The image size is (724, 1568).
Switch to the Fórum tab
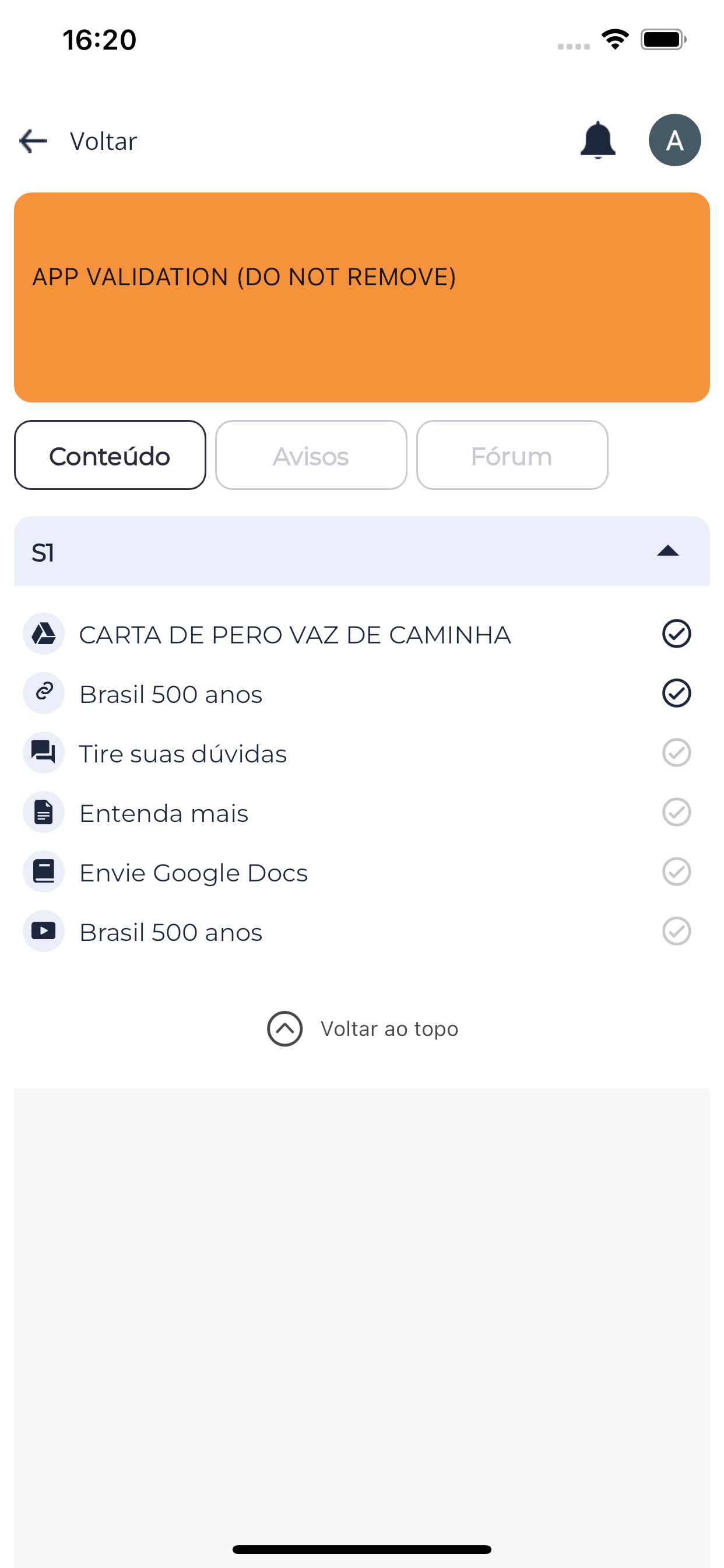click(512, 456)
